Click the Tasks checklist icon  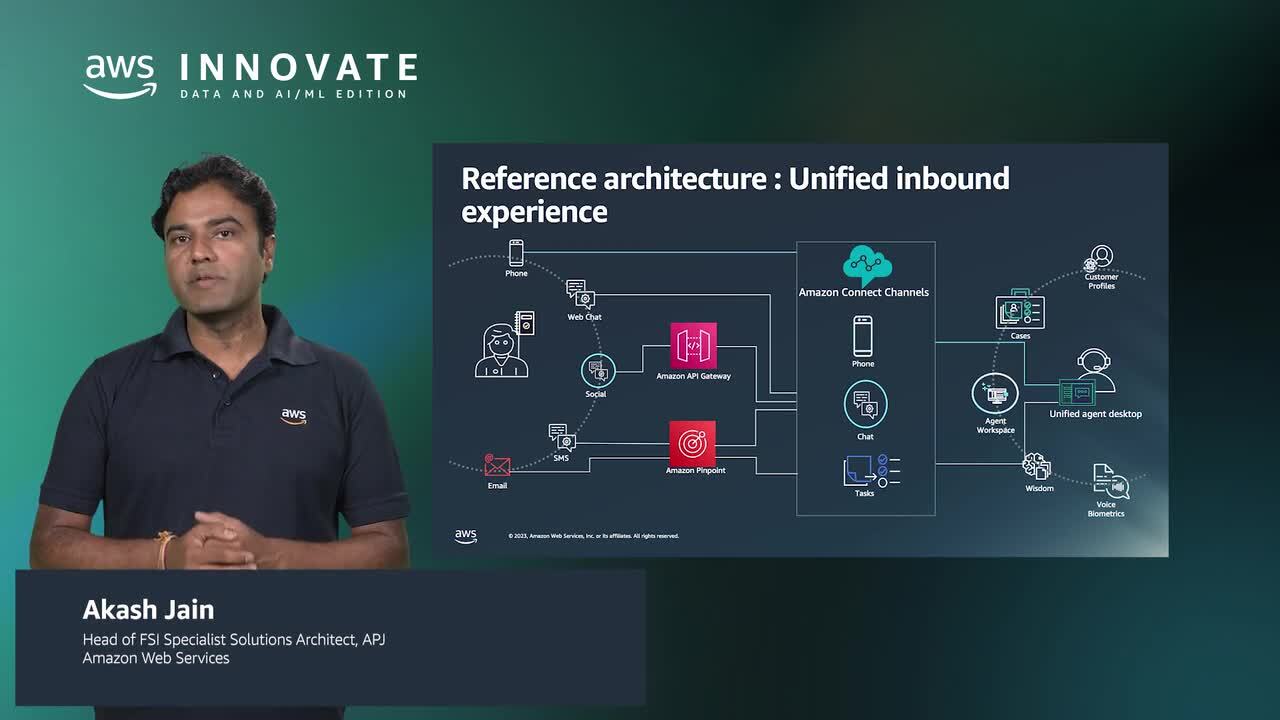pos(872,470)
